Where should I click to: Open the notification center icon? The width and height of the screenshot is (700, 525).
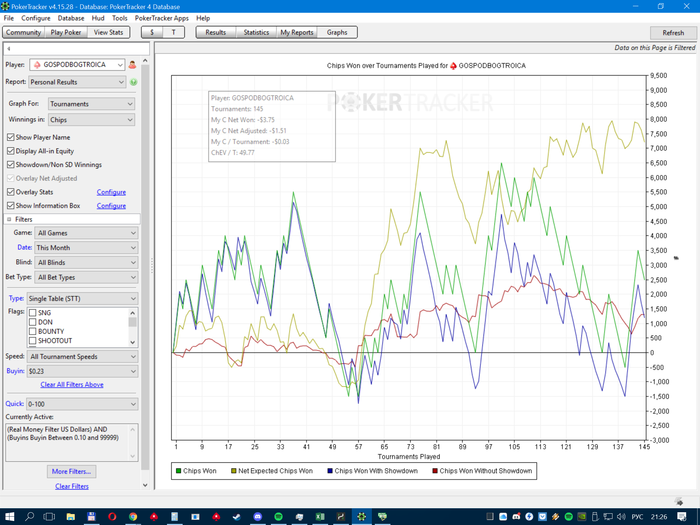tap(682, 517)
